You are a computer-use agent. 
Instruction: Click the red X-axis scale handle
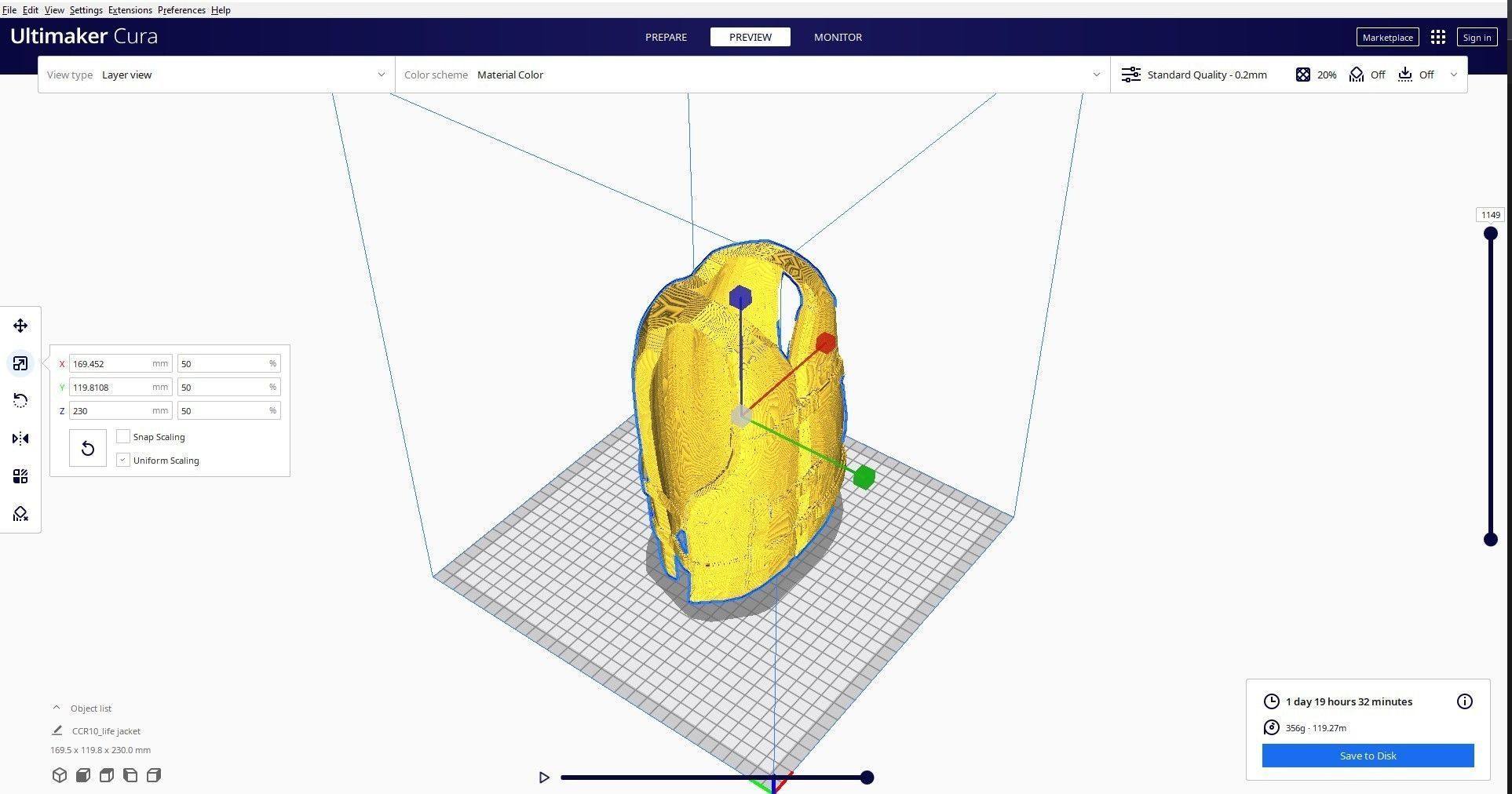pos(825,343)
